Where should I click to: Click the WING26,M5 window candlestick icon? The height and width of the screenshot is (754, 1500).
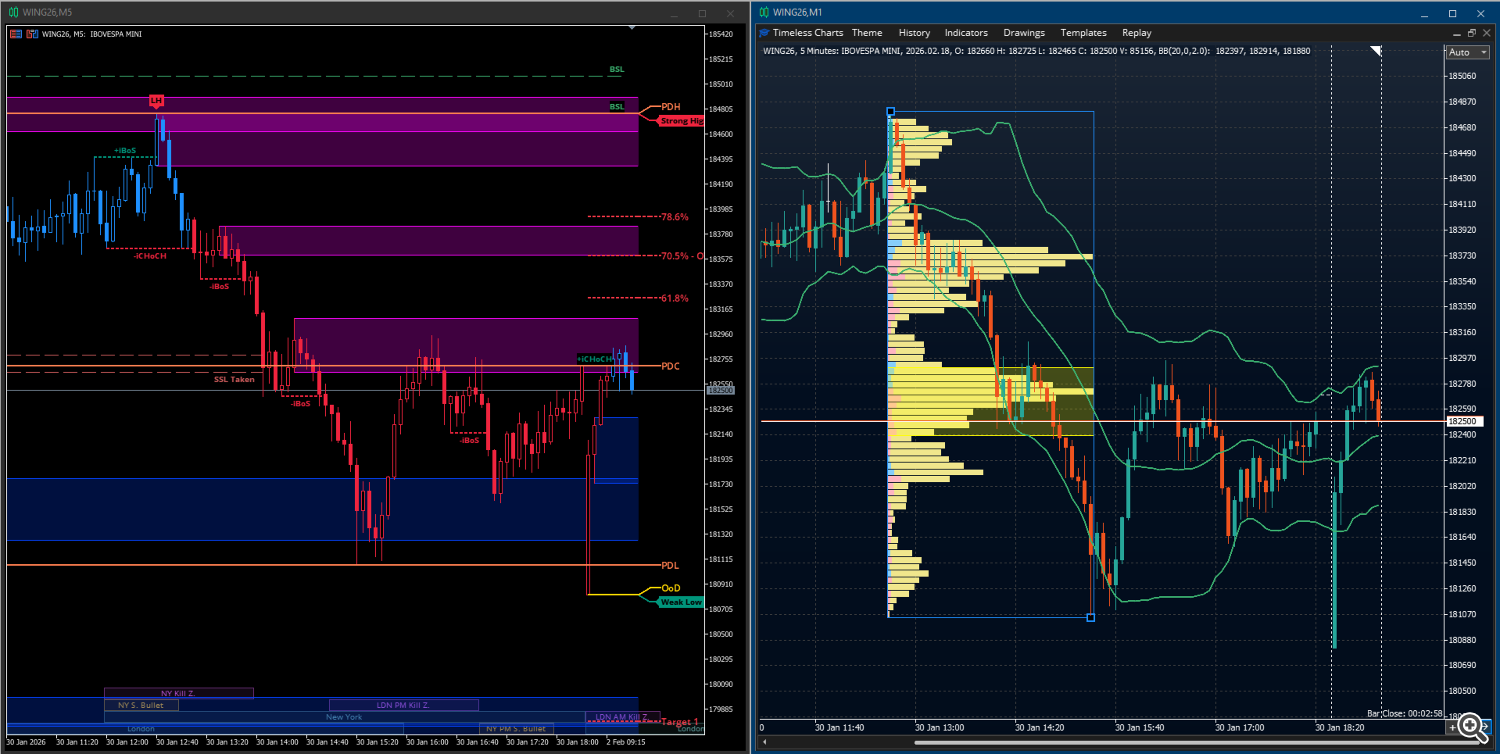tap(12, 12)
